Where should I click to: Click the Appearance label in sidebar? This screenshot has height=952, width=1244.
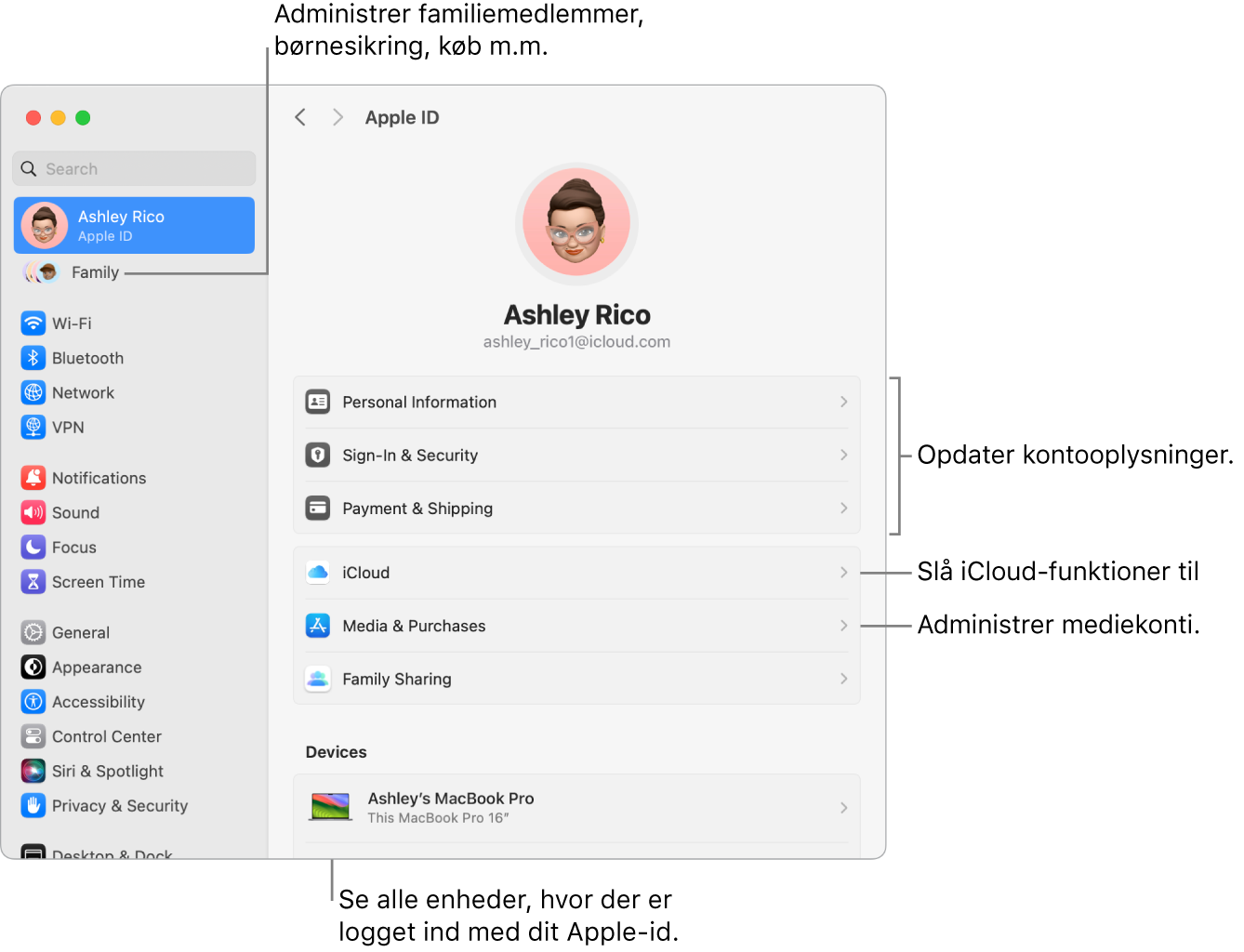point(97,668)
